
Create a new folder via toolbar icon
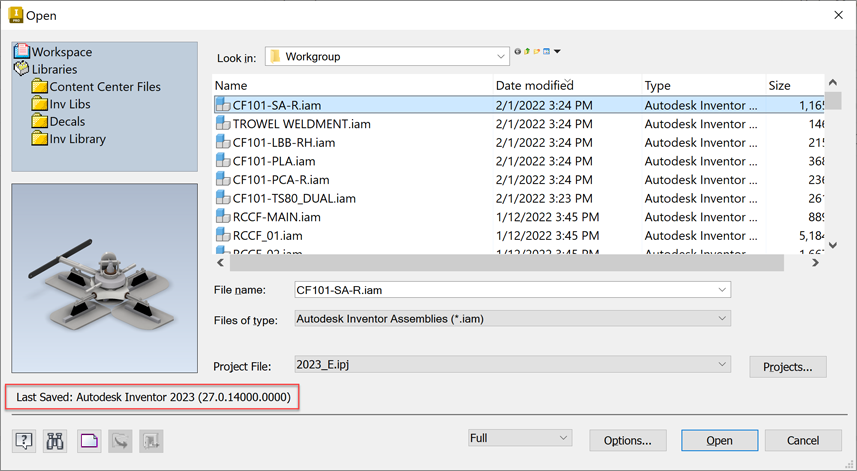[537, 51]
